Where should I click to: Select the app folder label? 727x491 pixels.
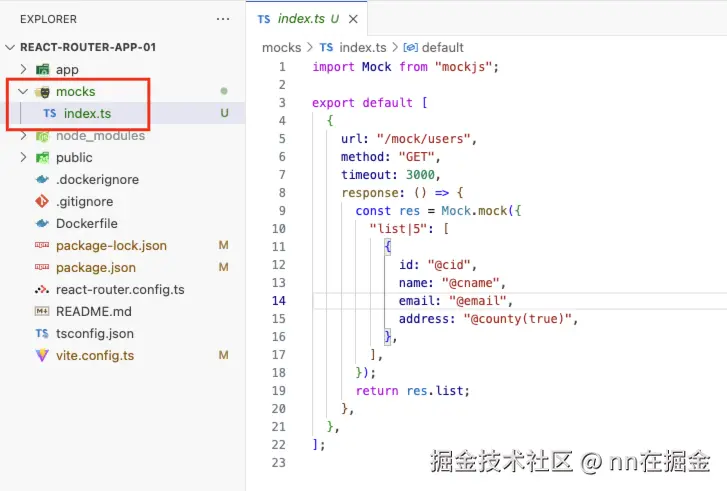tap(67, 70)
